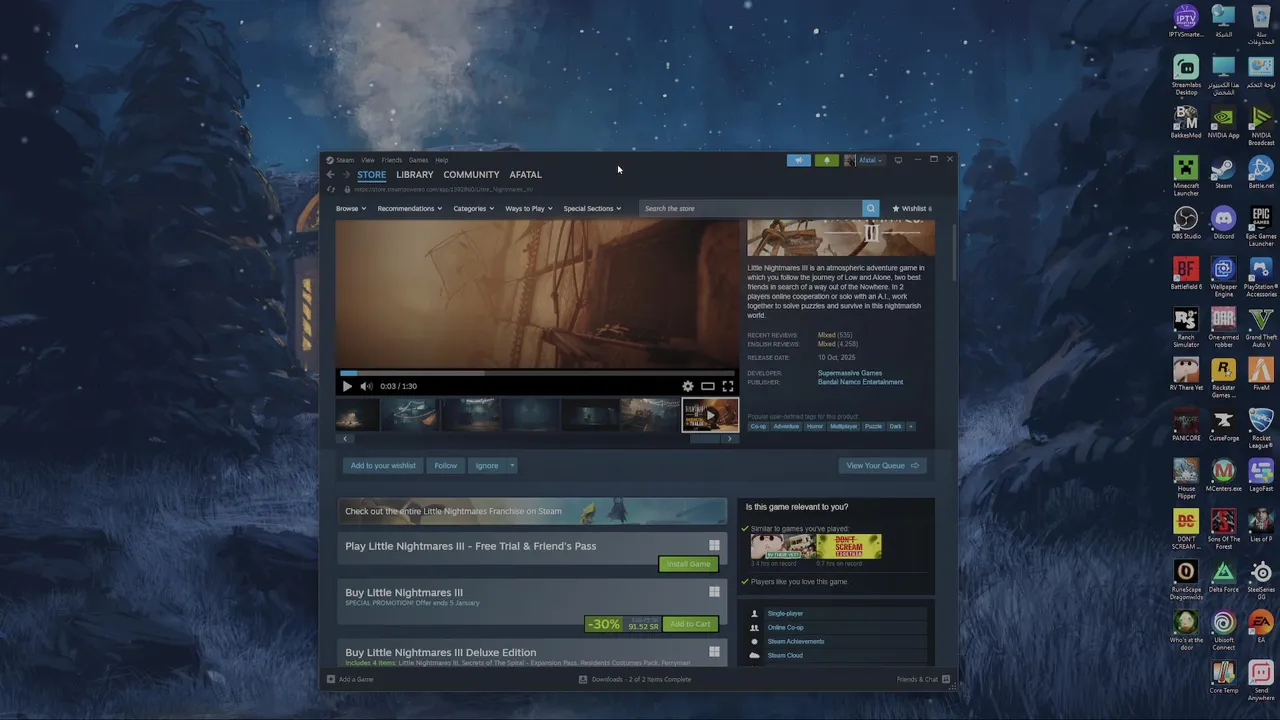Click the Follow button

pyautogui.click(x=446, y=465)
